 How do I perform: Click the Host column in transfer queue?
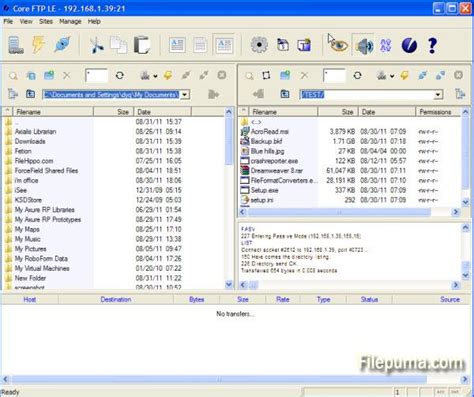(x=30, y=299)
